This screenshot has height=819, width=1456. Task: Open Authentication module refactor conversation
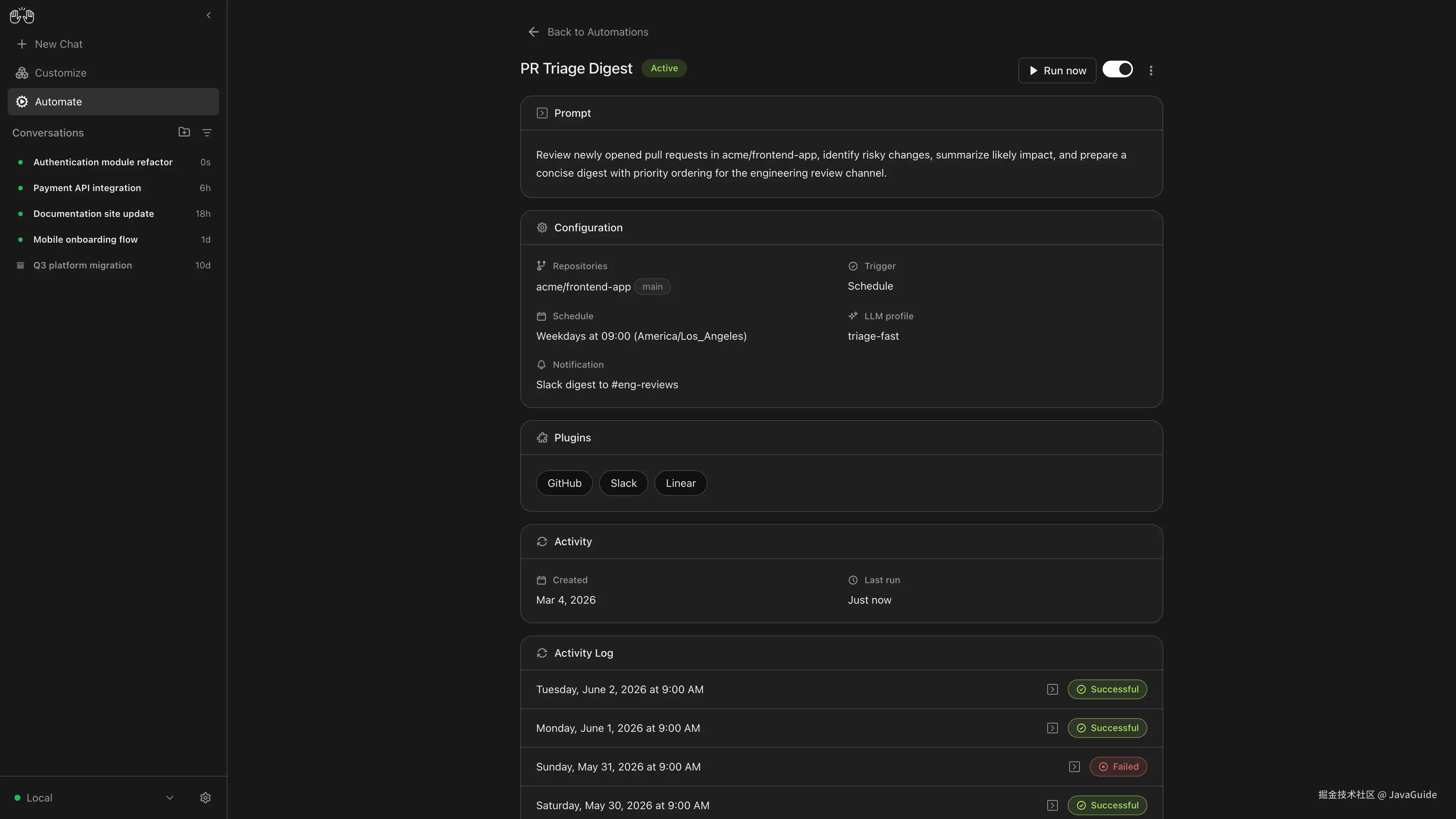click(113, 162)
